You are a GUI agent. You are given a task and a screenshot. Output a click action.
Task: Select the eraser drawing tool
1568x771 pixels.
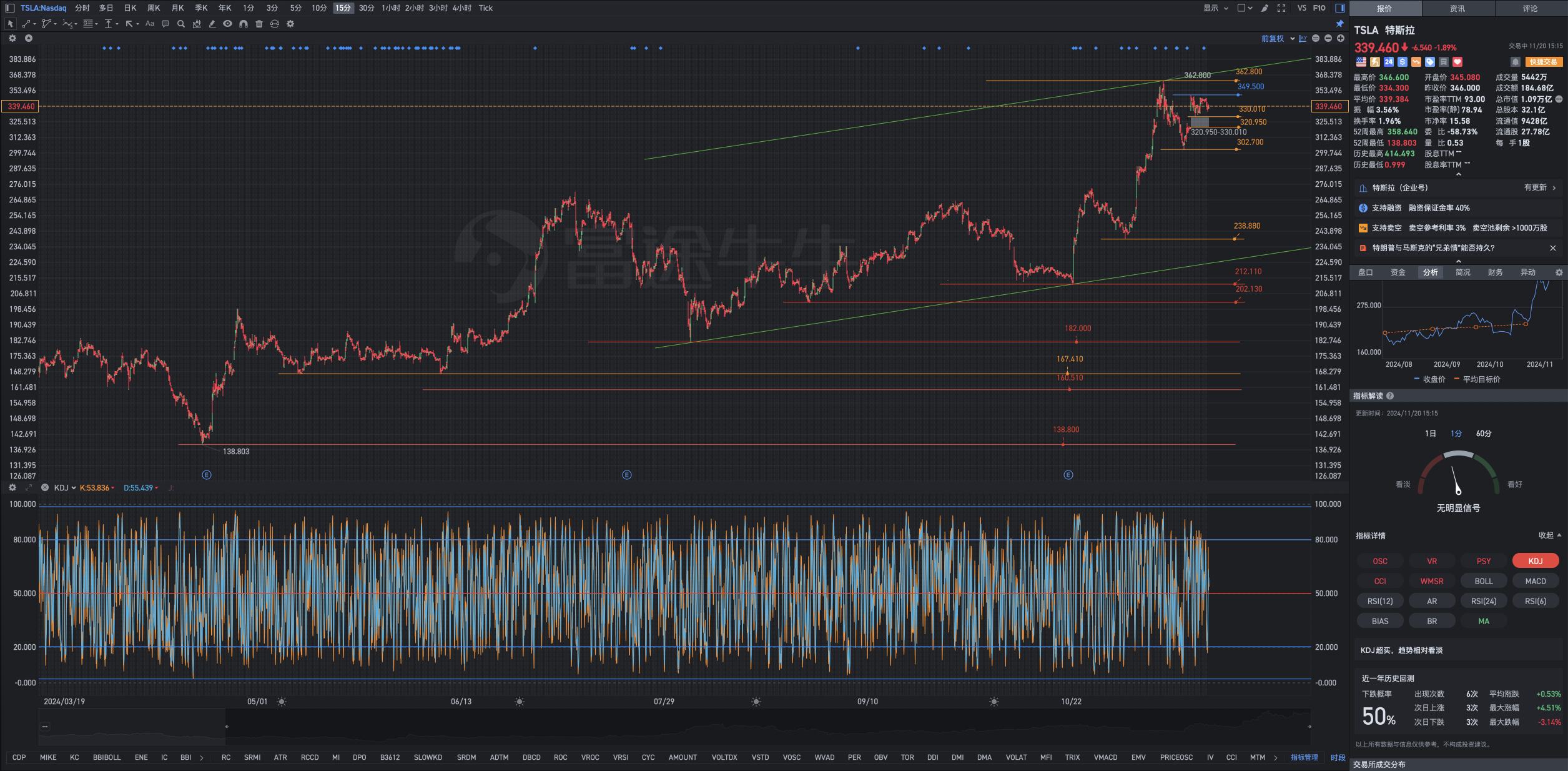[x=212, y=24]
